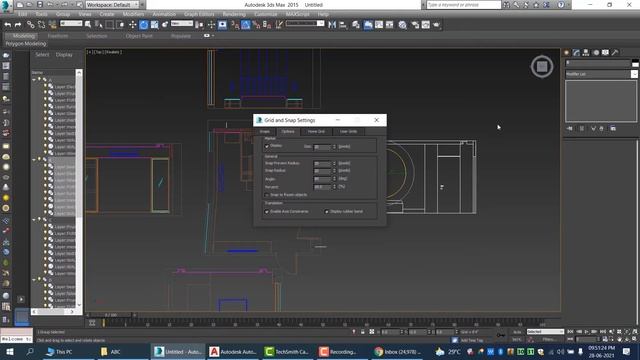Enable Snap to frozen objects checkbox
Viewport: 640px width, 360px height.
[267, 195]
